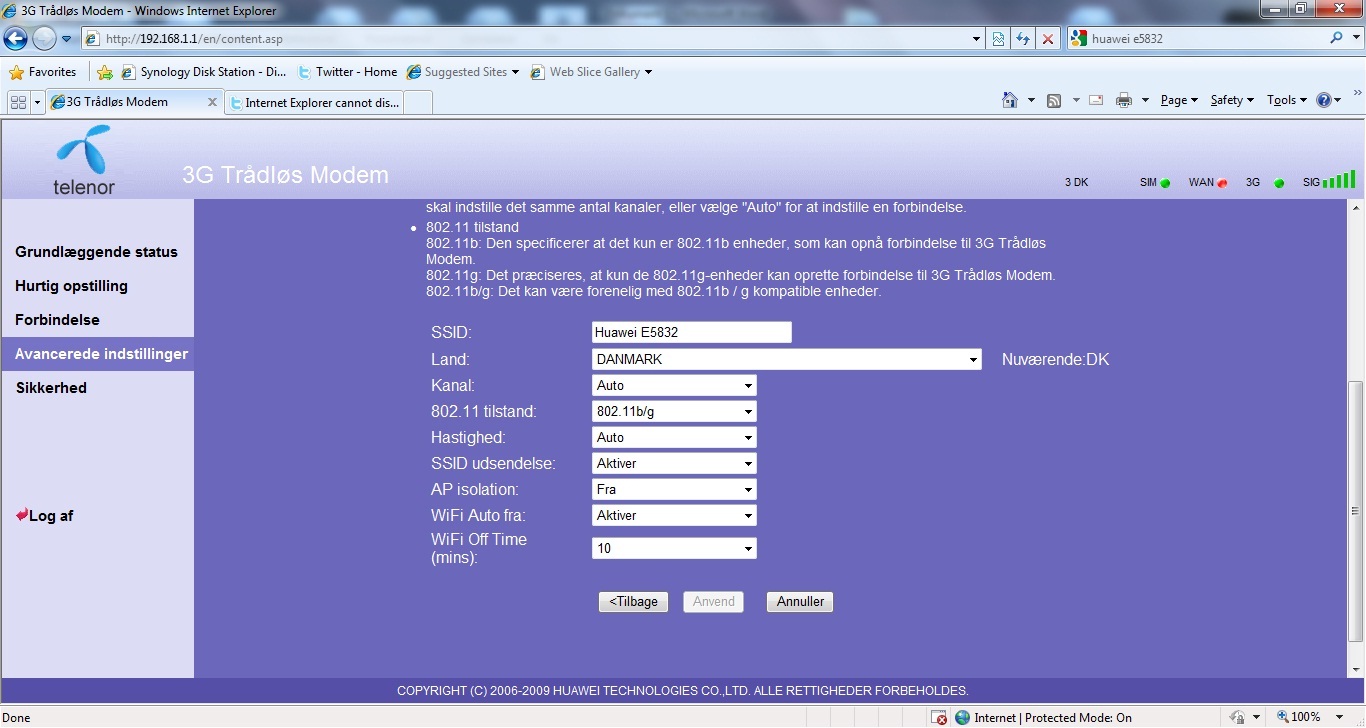Image resolution: width=1366 pixels, height=728 pixels.
Task: Open the Kanal dropdown
Action: click(674, 385)
